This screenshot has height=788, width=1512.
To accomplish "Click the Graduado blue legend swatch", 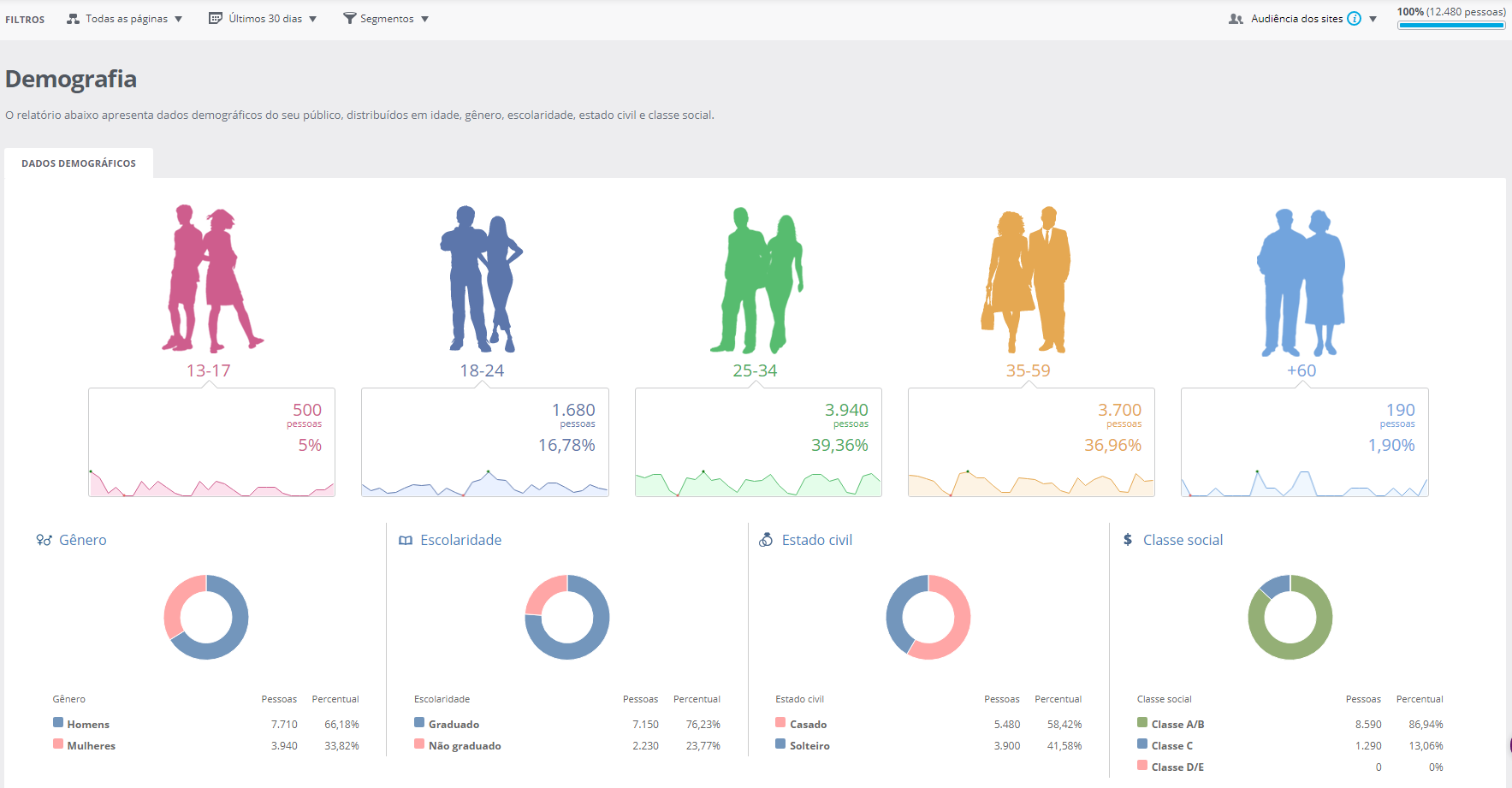I will pos(419,723).
